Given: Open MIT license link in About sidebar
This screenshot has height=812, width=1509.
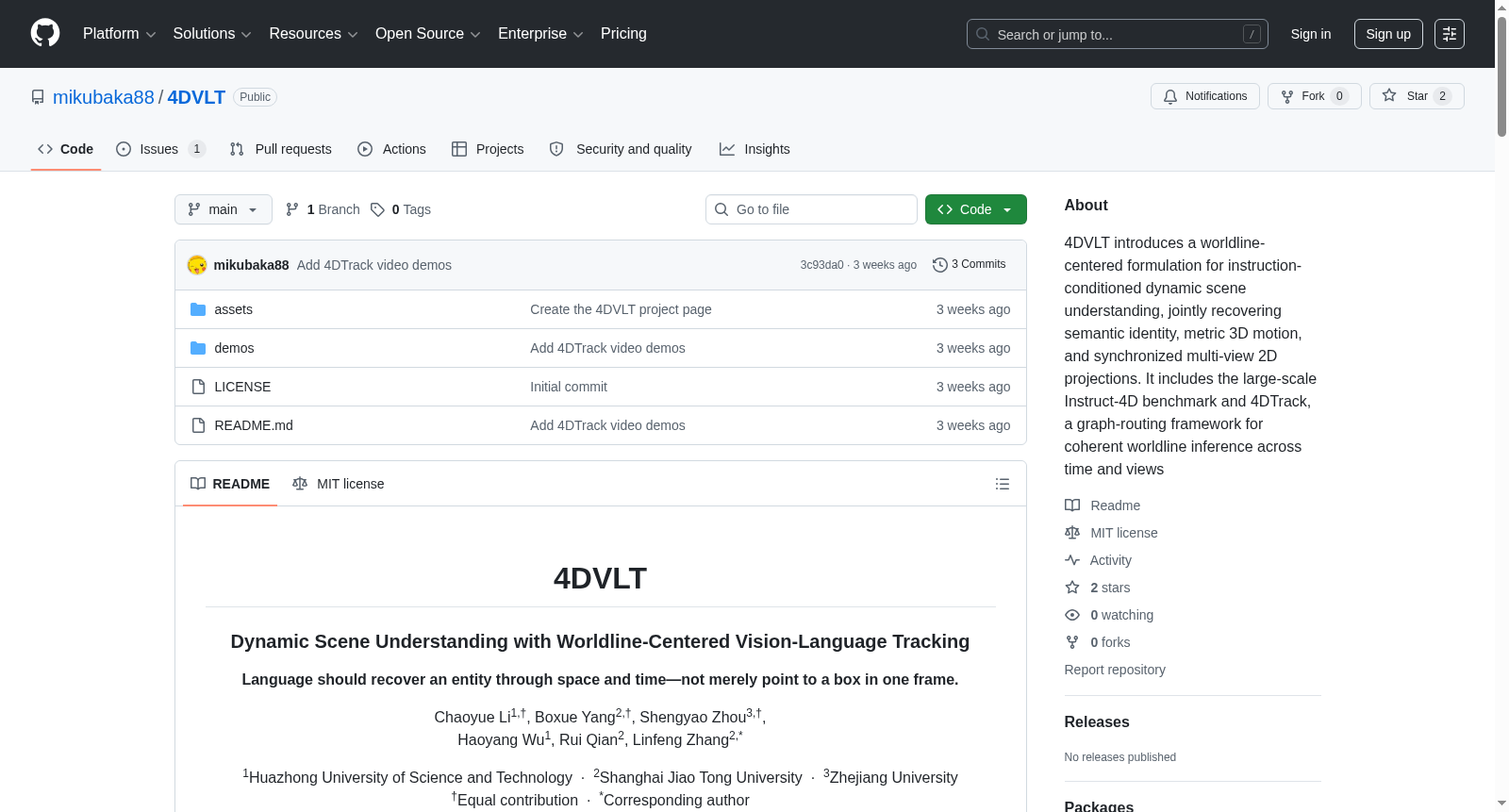Looking at the screenshot, I should 1111,533.
